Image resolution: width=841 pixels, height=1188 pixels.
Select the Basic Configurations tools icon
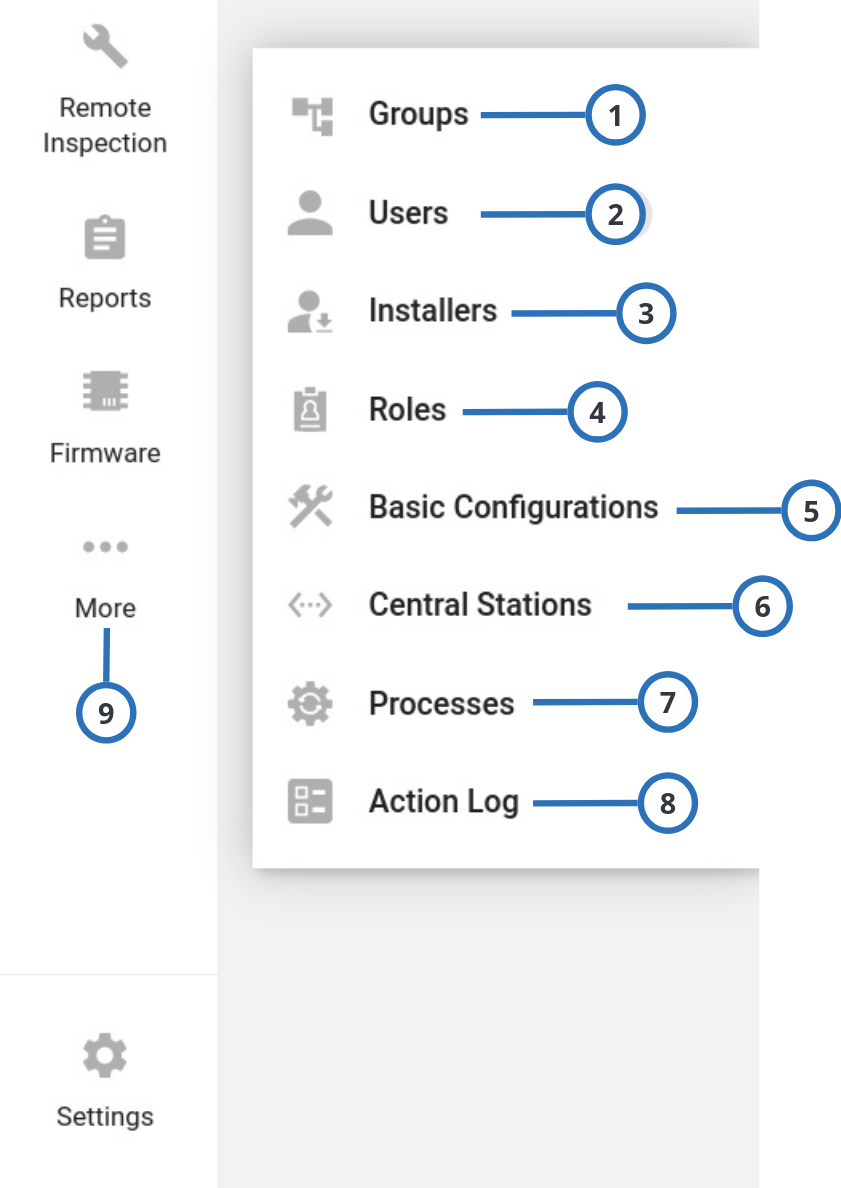(310, 507)
